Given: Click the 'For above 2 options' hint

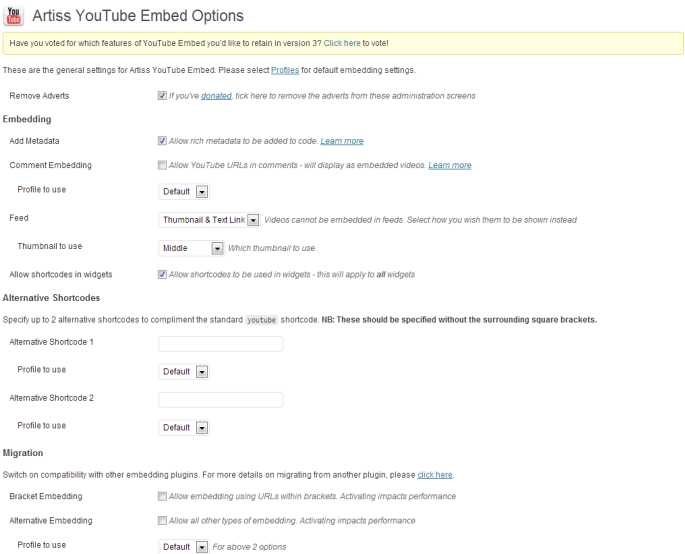Looking at the screenshot, I should click(249, 547).
